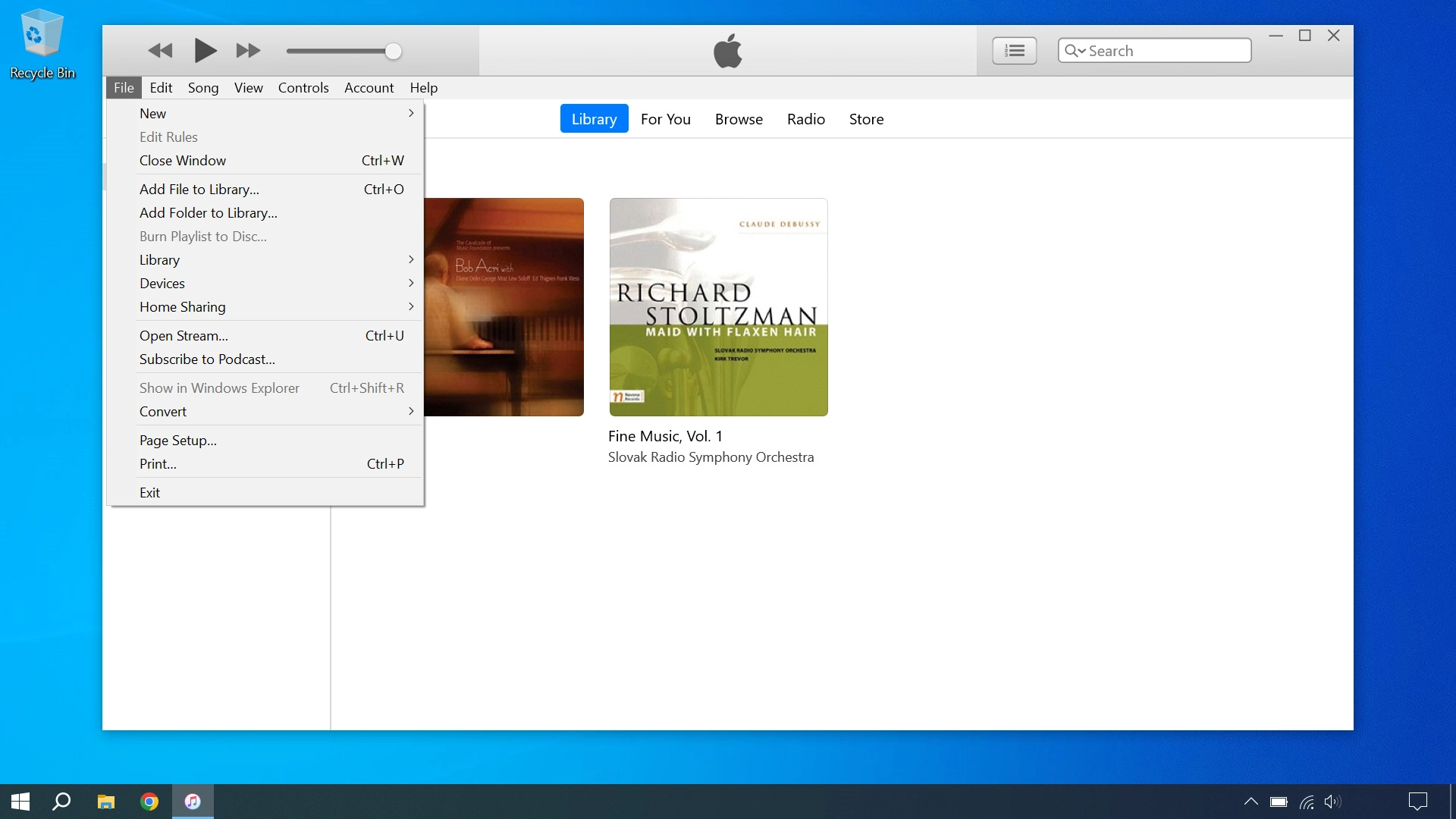Open the Up Next queue list
1456x819 pixels.
tap(1015, 50)
